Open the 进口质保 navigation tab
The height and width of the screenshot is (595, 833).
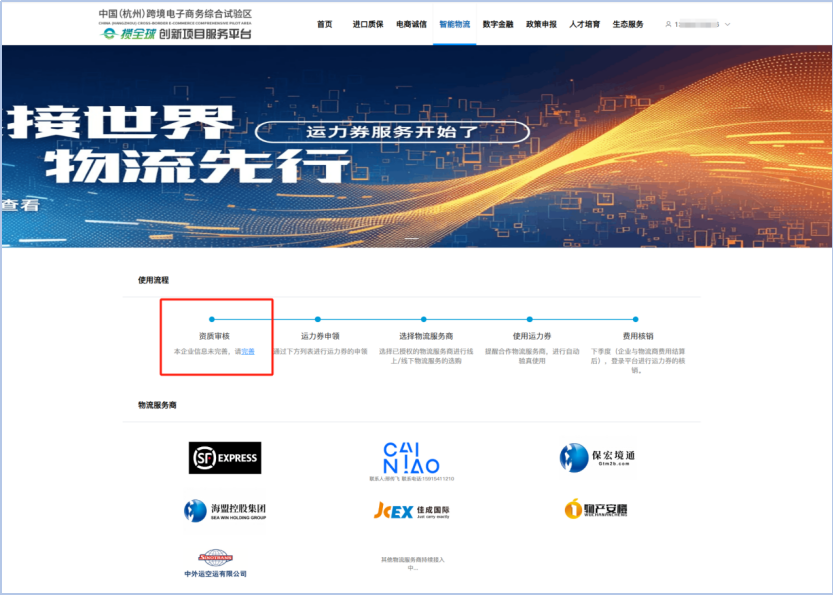click(x=367, y=24)
